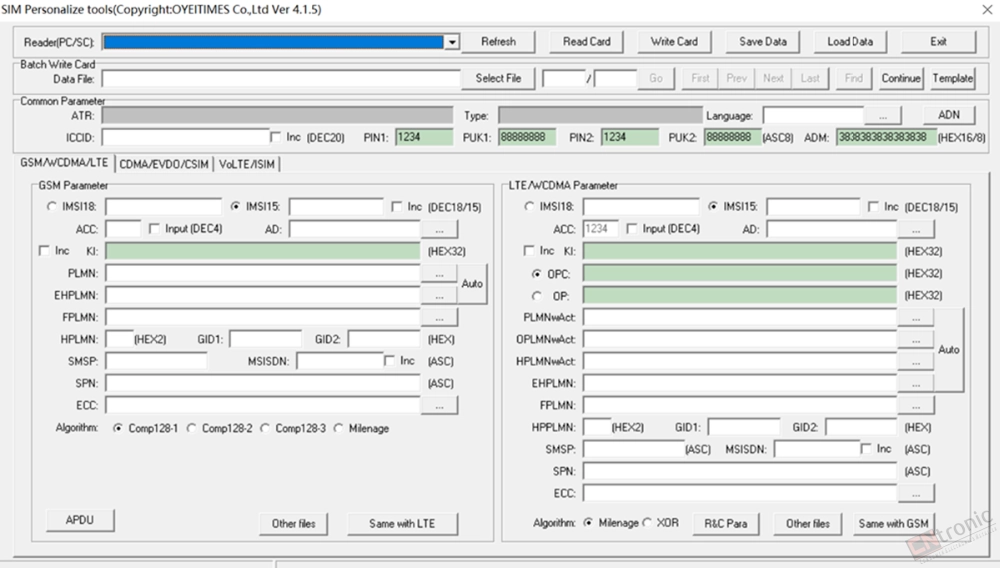Click LTE Auto button beside PLMNwAct
The image size is (1000, 568).
coord(948,349)
